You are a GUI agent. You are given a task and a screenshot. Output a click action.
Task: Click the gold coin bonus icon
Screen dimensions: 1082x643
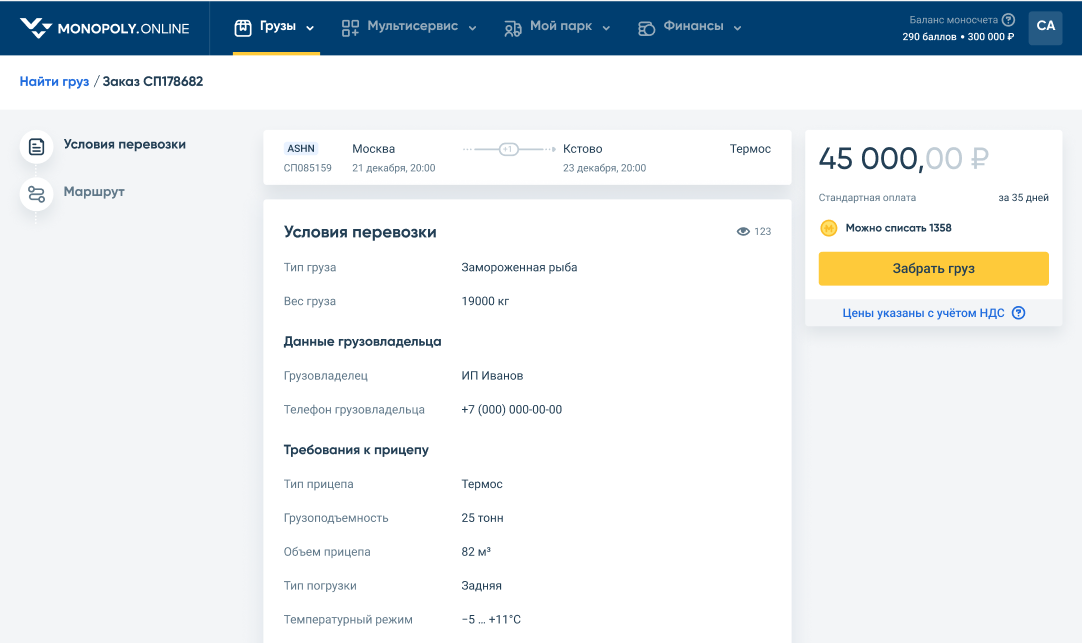829,228
